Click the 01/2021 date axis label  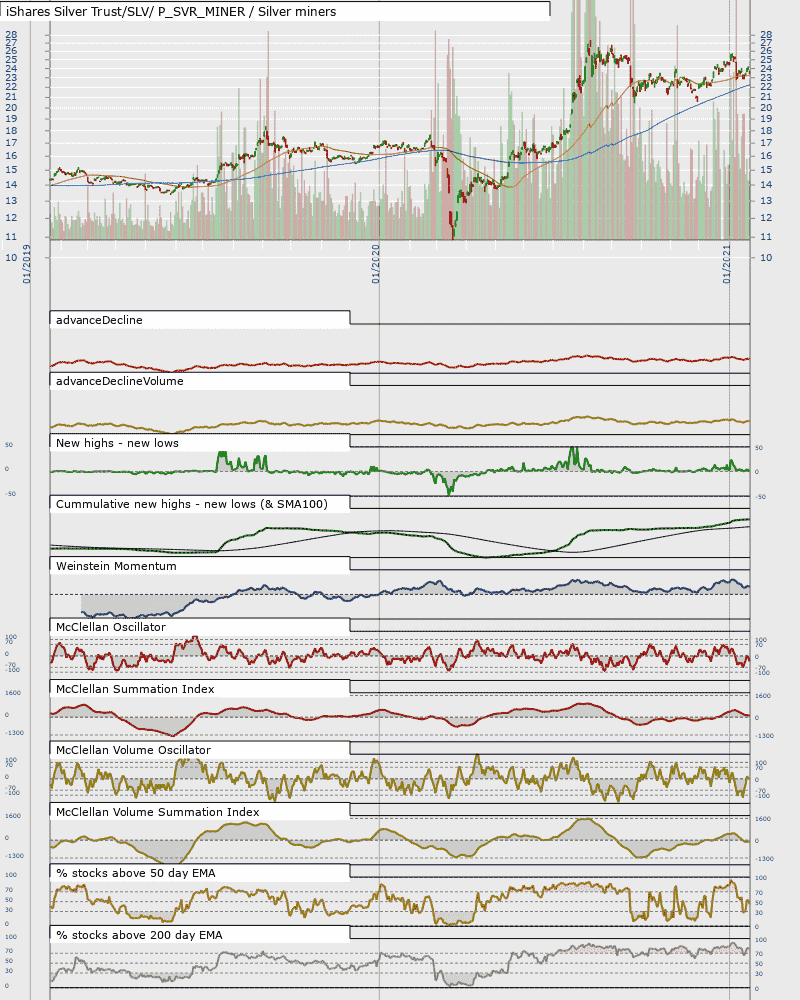coord(727,264)
